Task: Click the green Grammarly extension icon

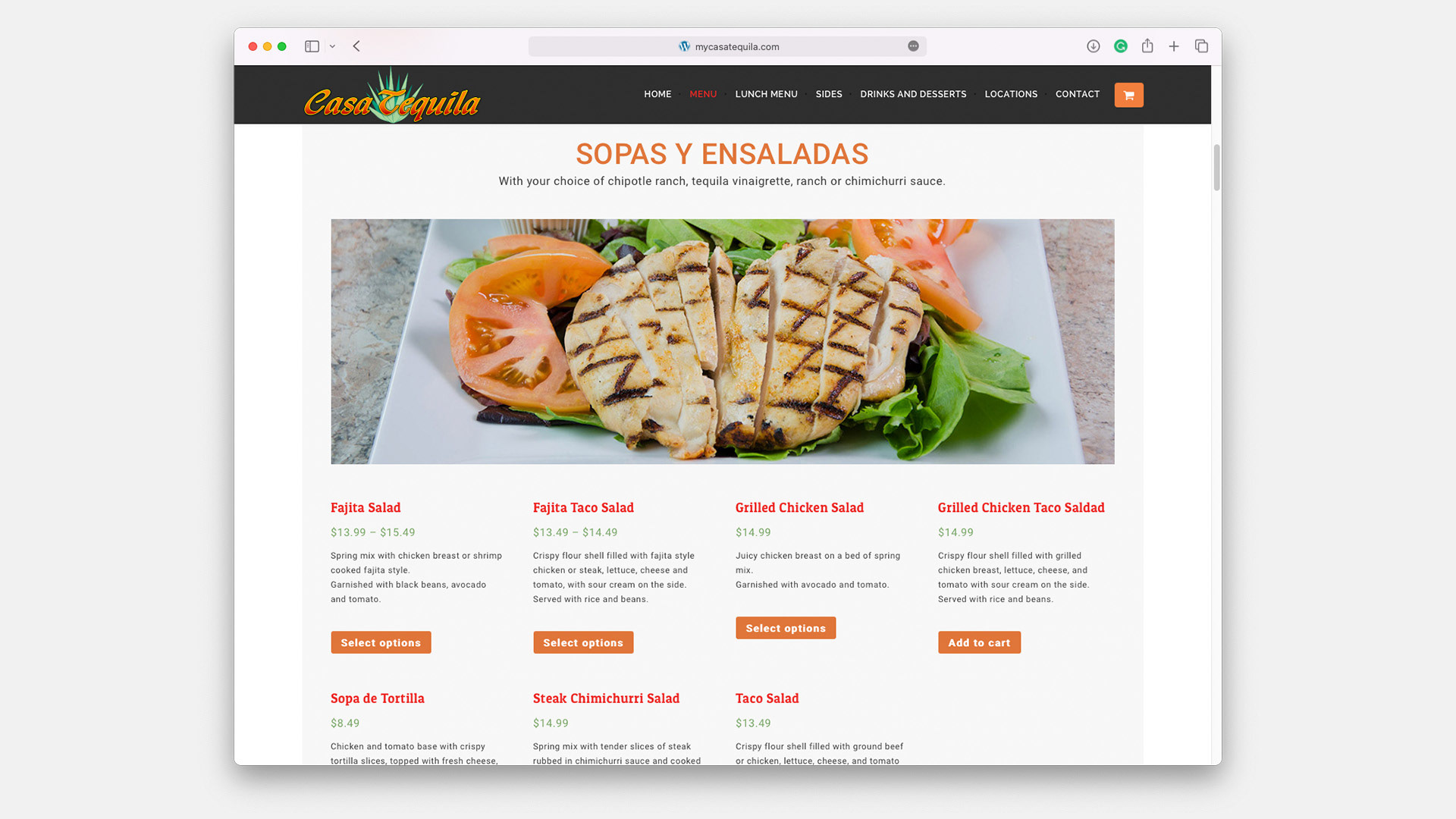Action: 1120,46
